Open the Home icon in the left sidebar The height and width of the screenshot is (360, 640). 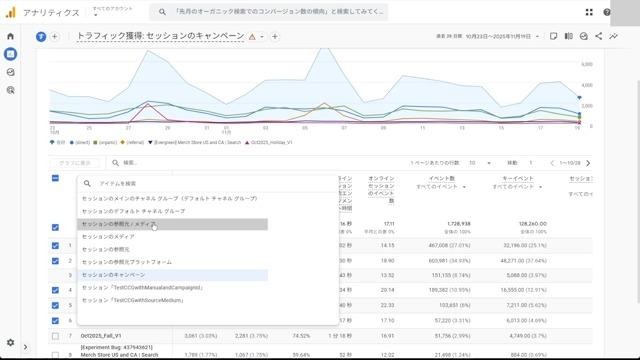point(11,36)
